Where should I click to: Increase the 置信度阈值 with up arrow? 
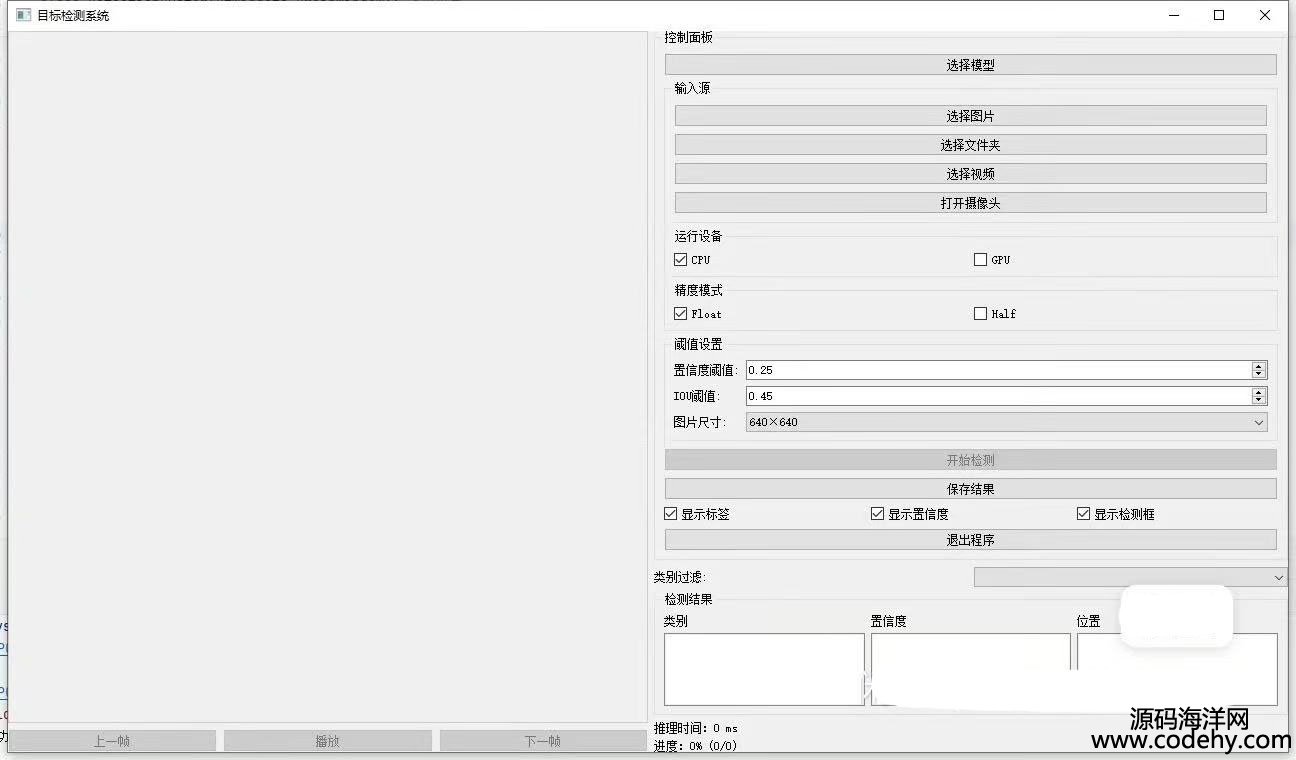click(x=1259, y=366)
